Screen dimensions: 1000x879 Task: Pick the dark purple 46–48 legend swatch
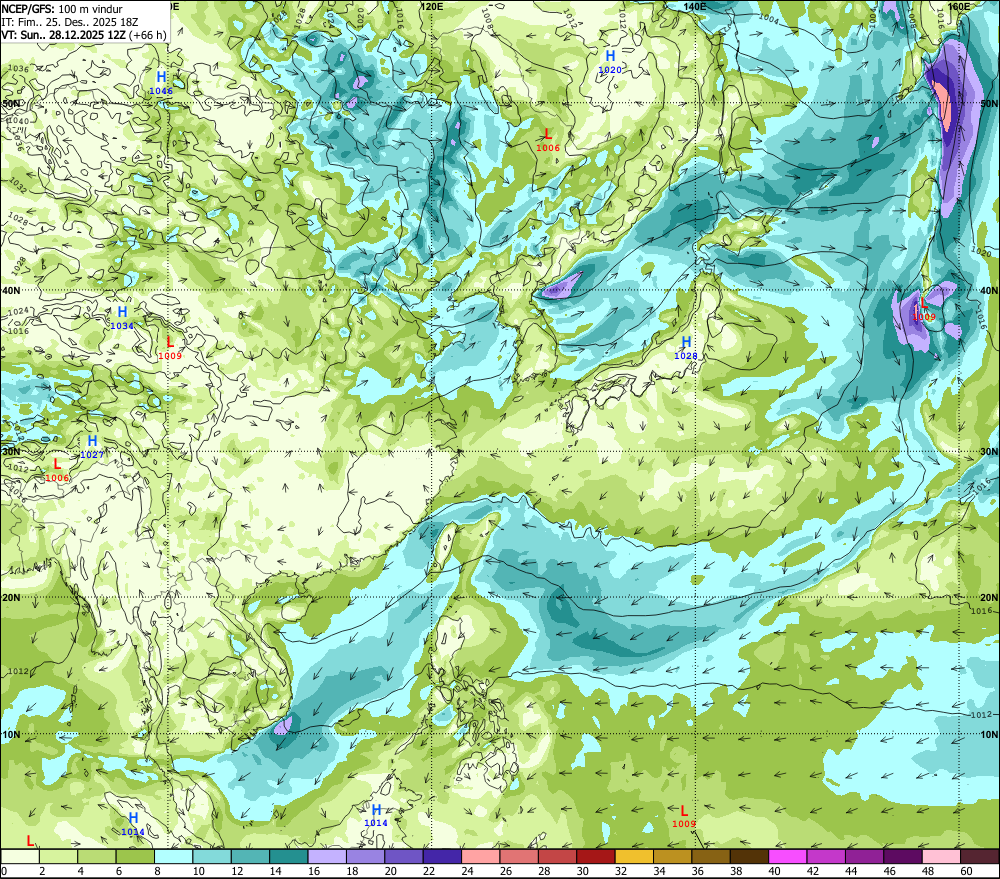point(903,857)
